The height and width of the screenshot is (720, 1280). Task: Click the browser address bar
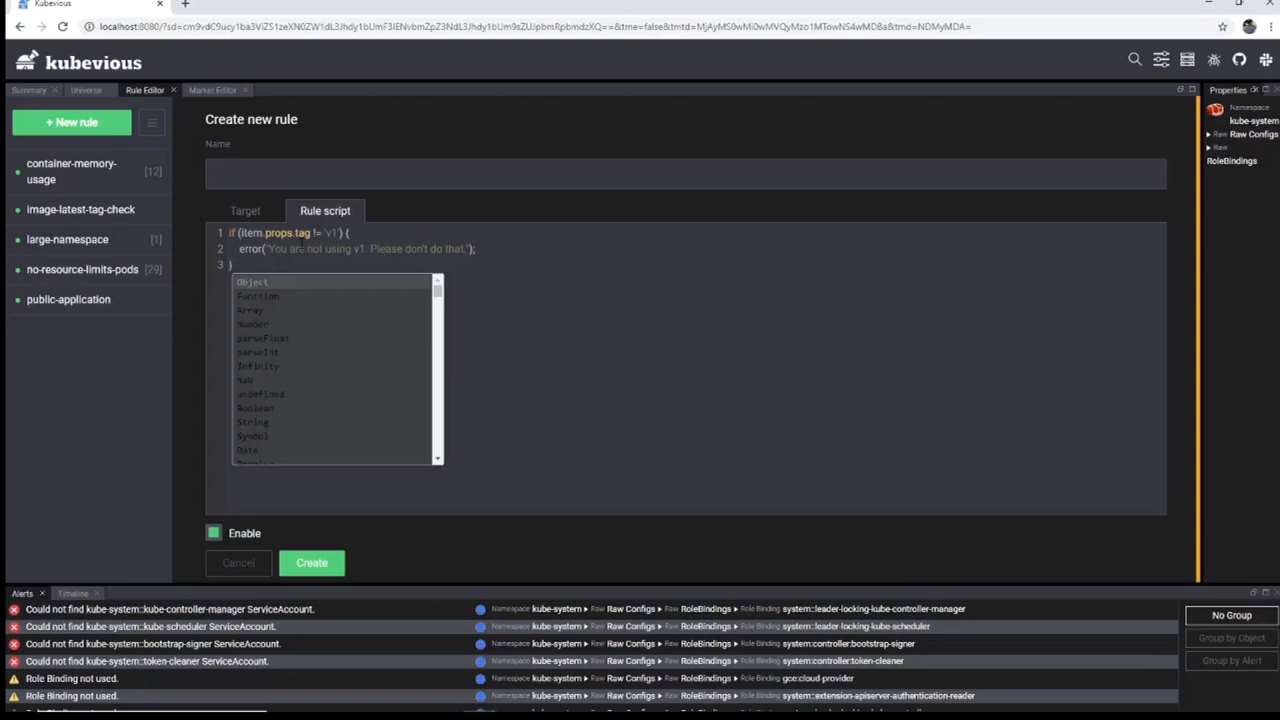[x=640, y=27]
